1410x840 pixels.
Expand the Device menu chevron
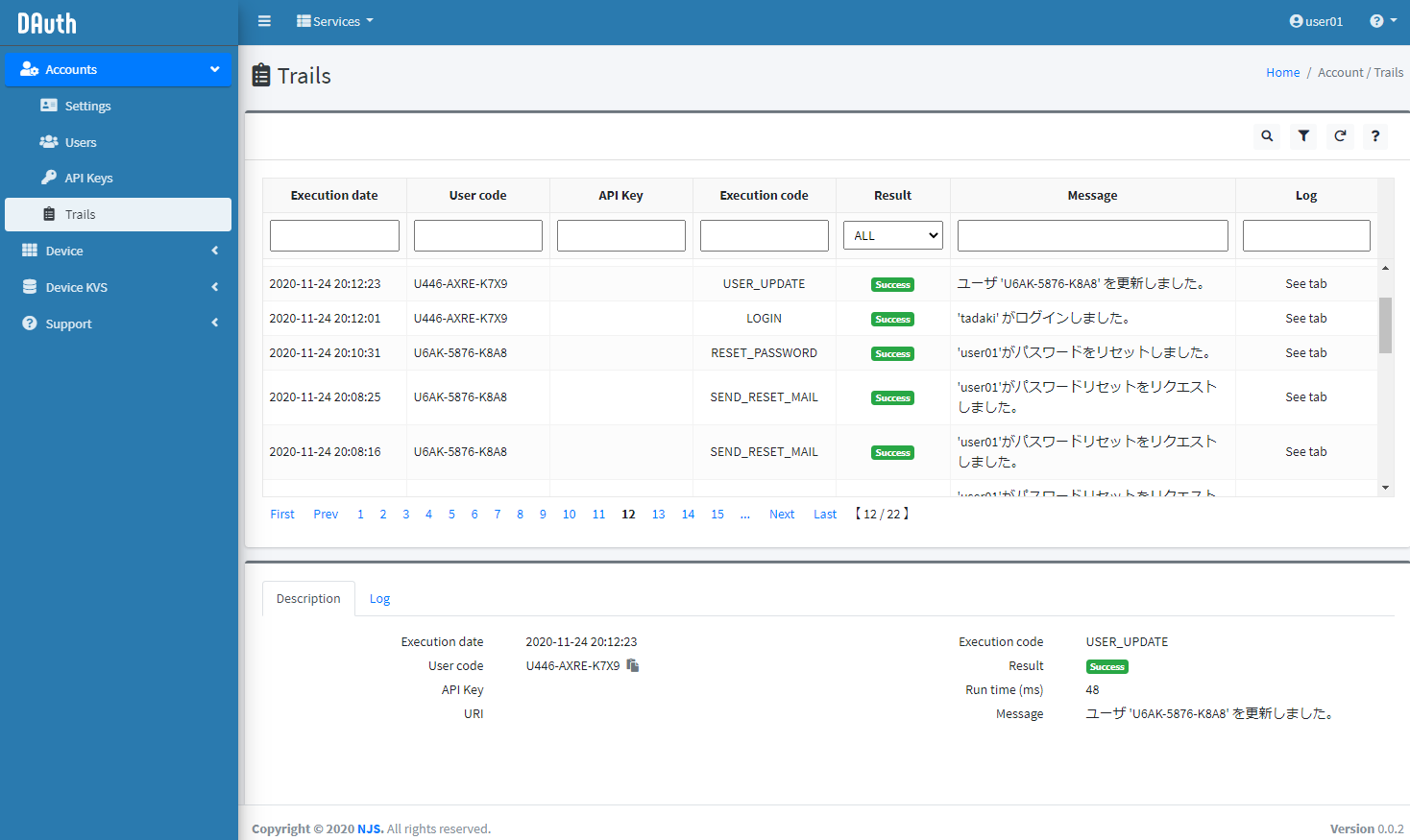(214, 251)
